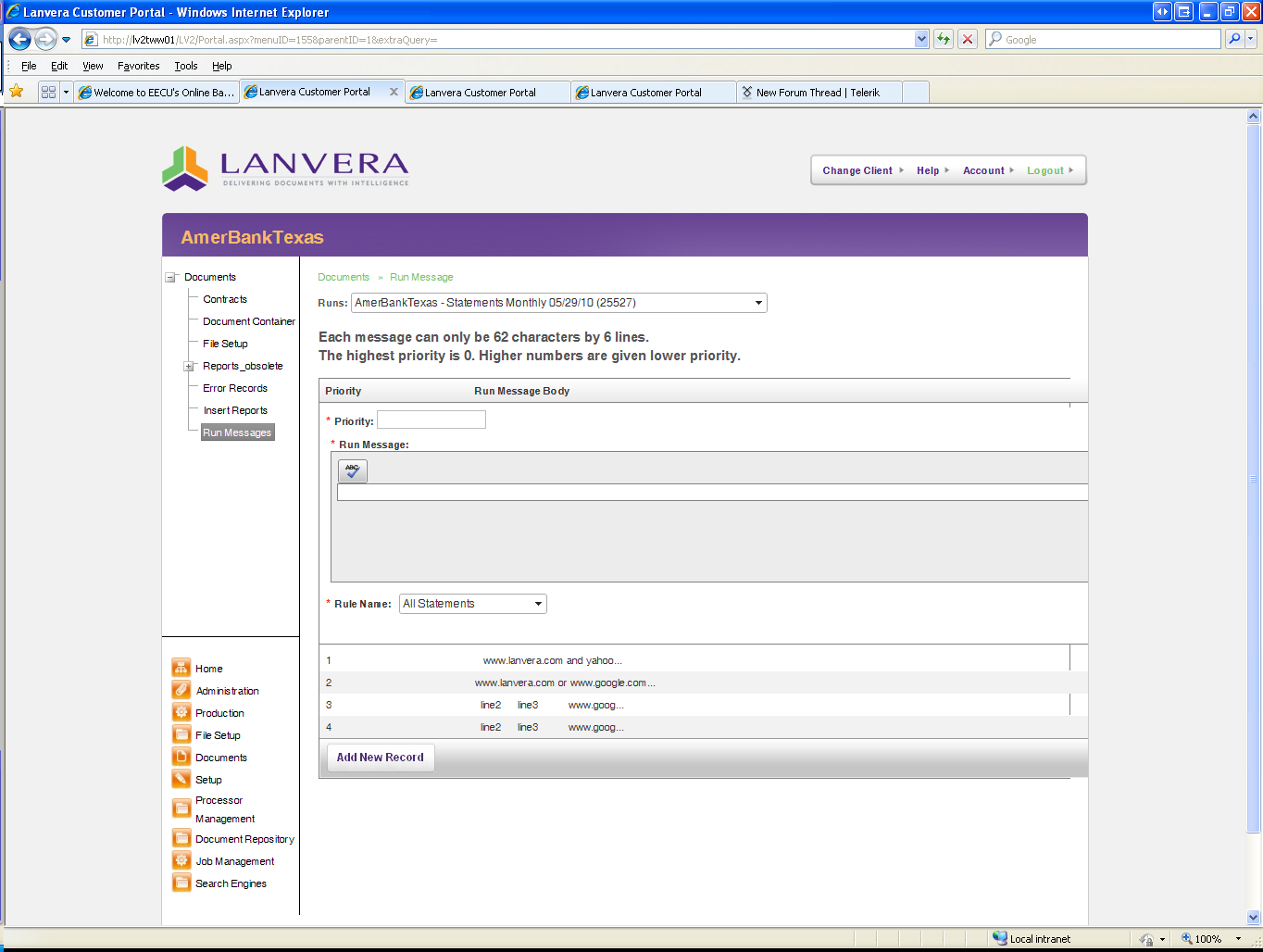Viewport: 1263px width, 952px height.
Task: Open the tab list dropdown arrow
Action: tap(66, 92)
